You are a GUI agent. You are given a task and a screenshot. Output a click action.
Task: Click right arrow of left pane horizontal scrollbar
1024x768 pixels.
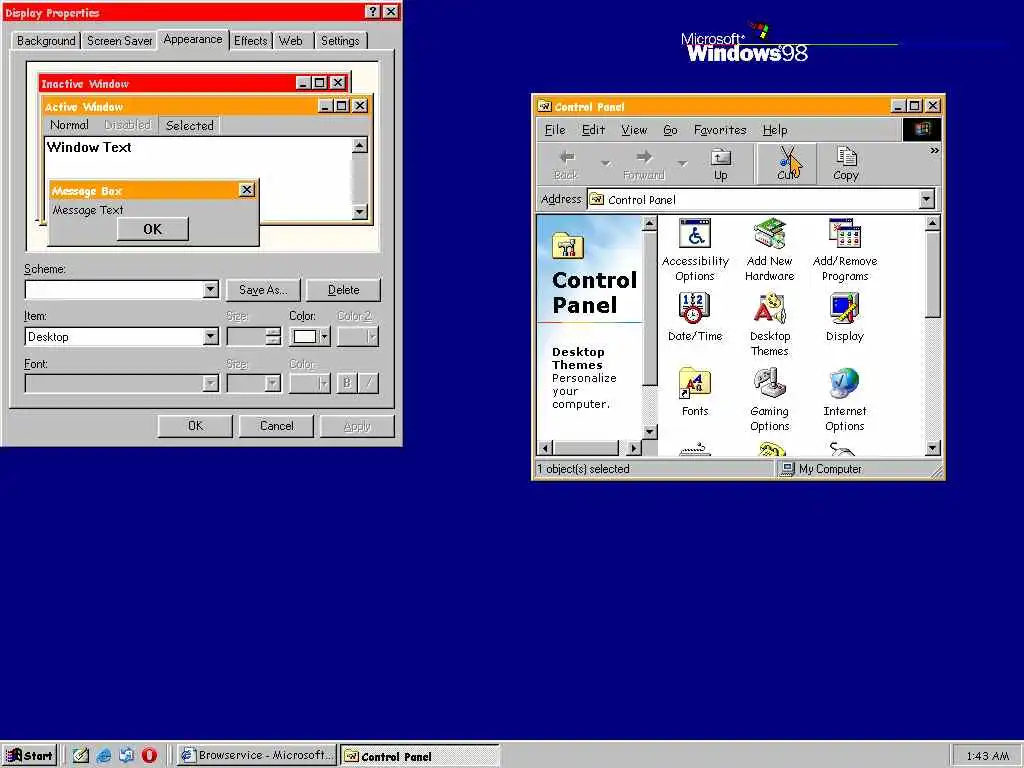(632, 448)
